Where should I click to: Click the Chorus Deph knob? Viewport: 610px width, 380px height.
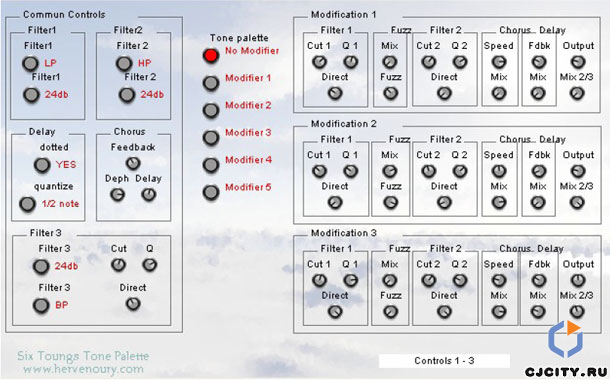[117, 194]
